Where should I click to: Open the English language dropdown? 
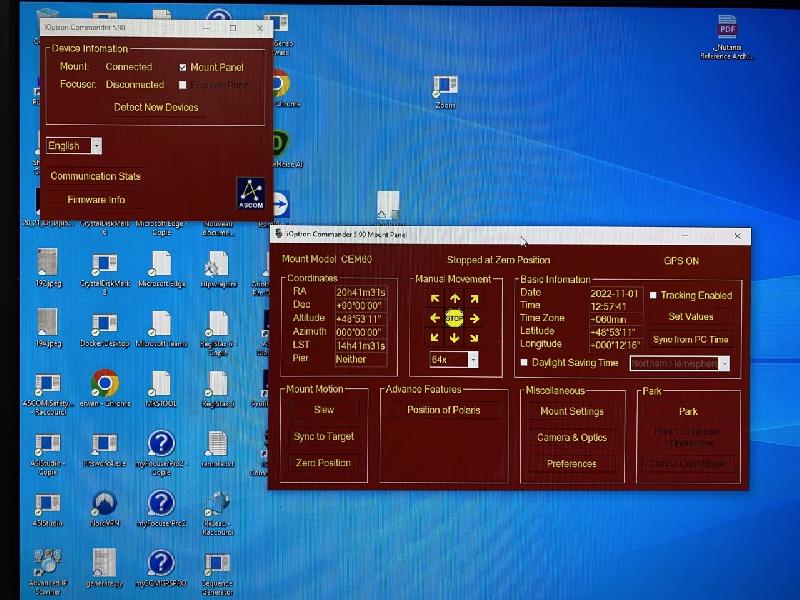(x=74, y=146)
